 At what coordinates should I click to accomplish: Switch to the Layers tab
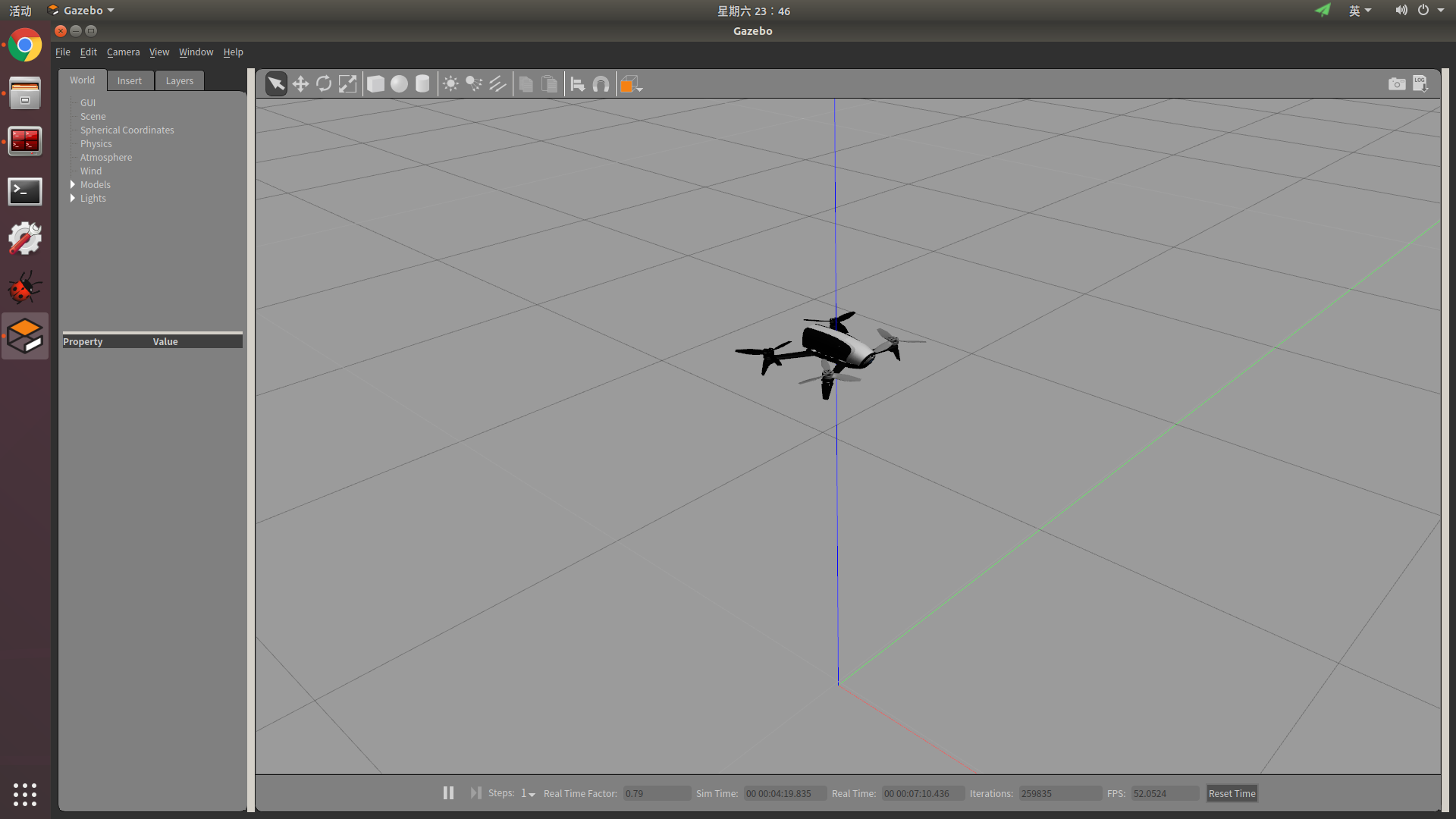(x=180, y=81)
